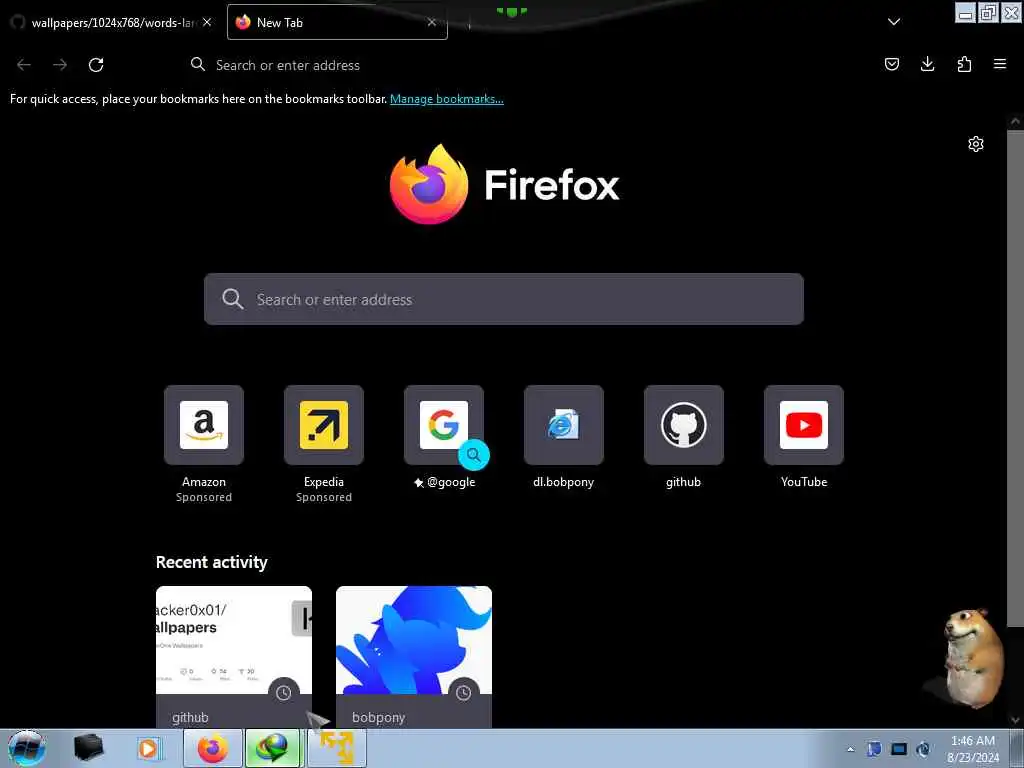1024x768 pixels.
Task: Open the media player taskbar icon
Action: (149, 748)
